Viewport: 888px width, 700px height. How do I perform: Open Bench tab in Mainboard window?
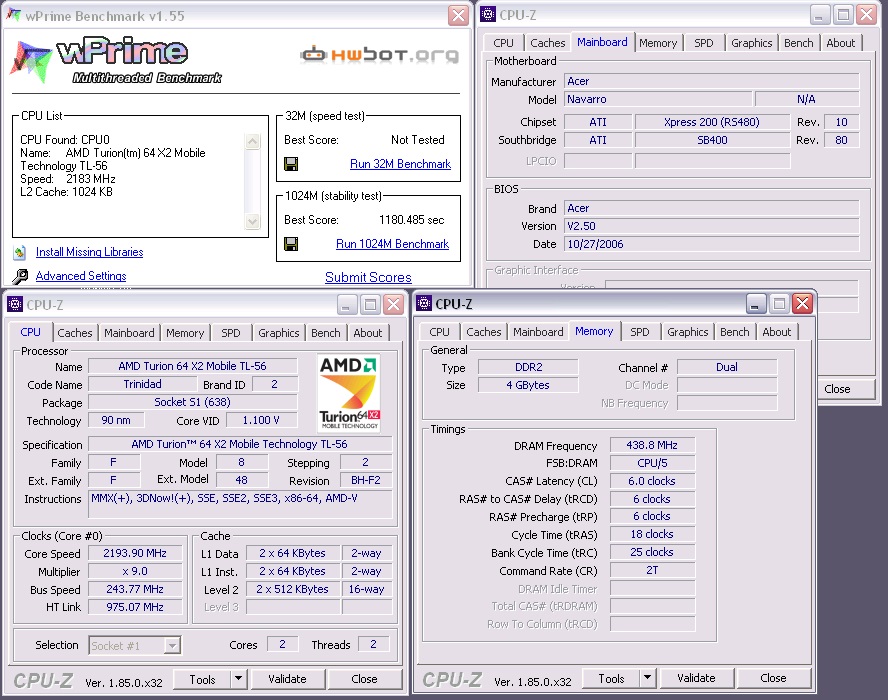(799, 43)
